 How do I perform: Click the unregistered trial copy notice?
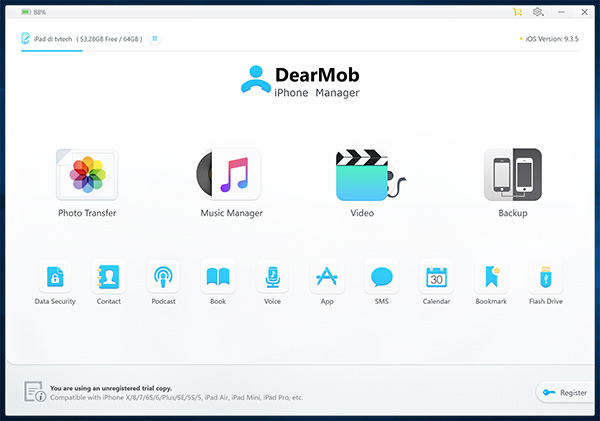click(111, 388)
